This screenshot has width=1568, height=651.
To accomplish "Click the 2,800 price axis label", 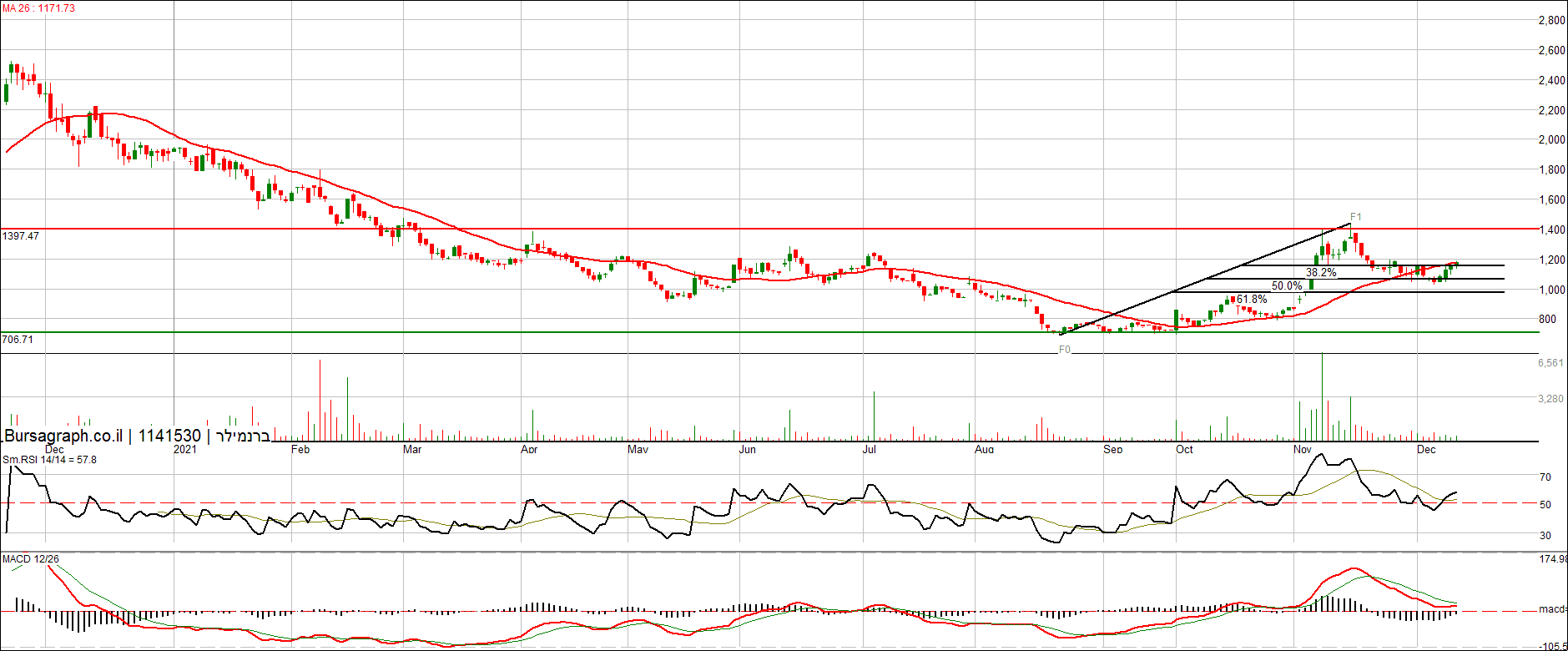I will (1551, 21).
